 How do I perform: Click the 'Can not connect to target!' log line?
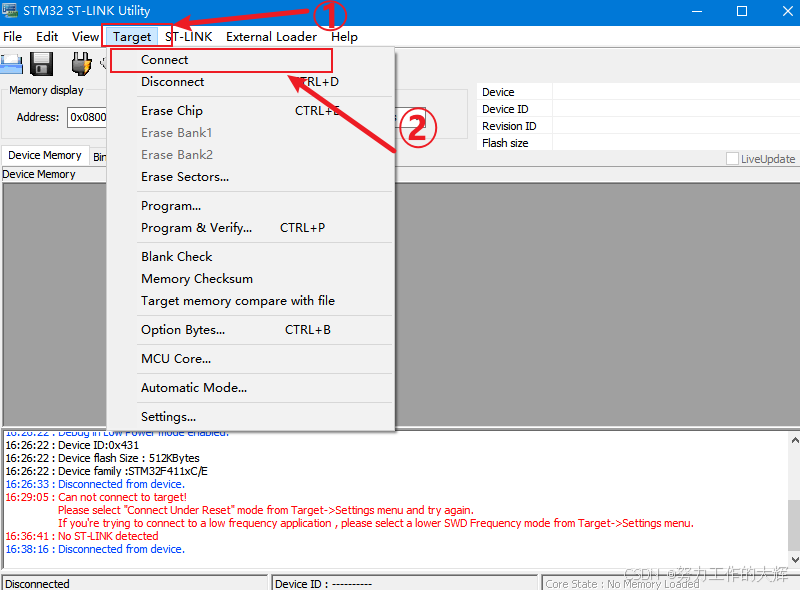pyautogui.click(x=96, y=497)
